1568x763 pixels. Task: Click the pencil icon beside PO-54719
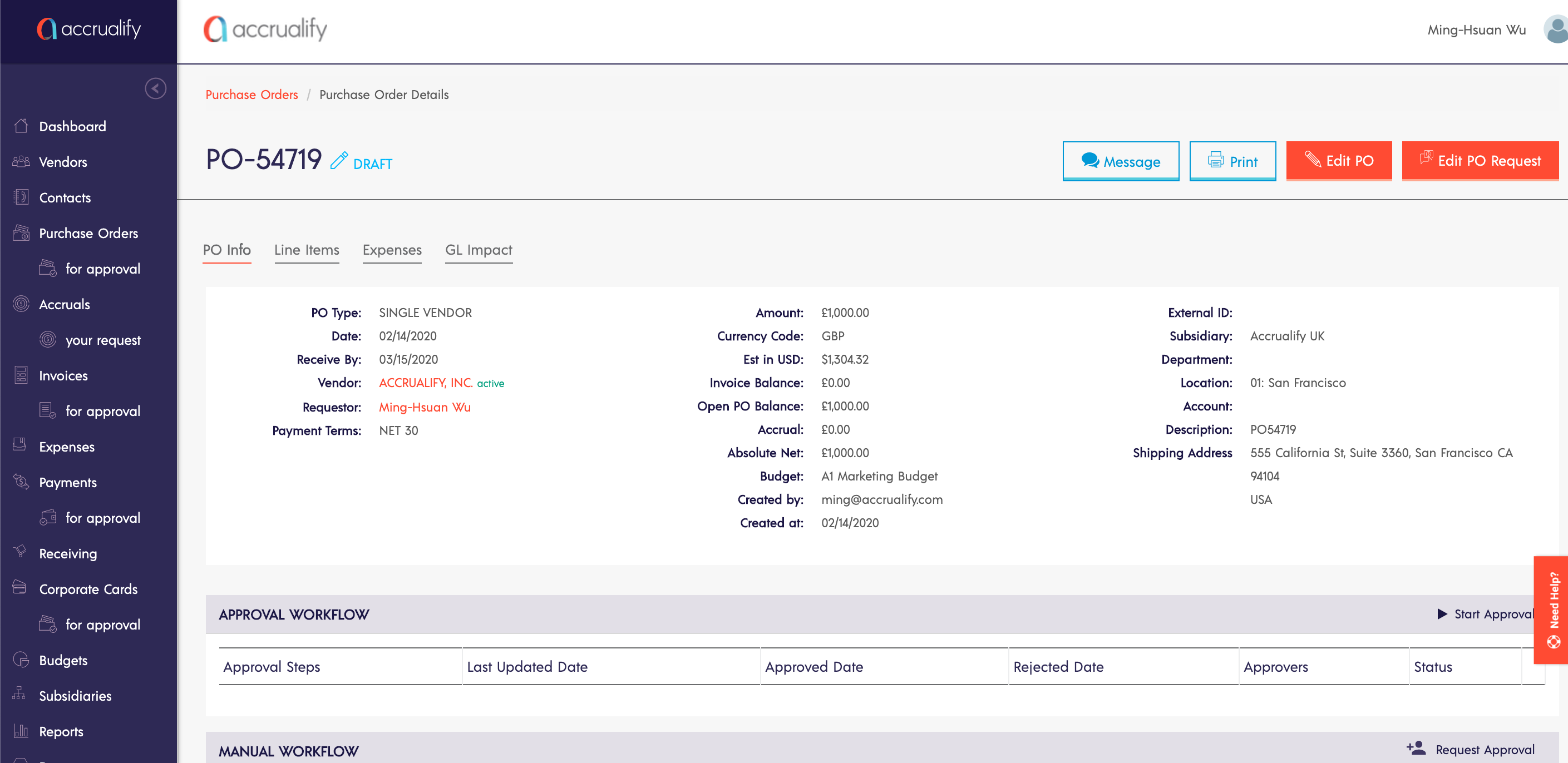(339, 161)
